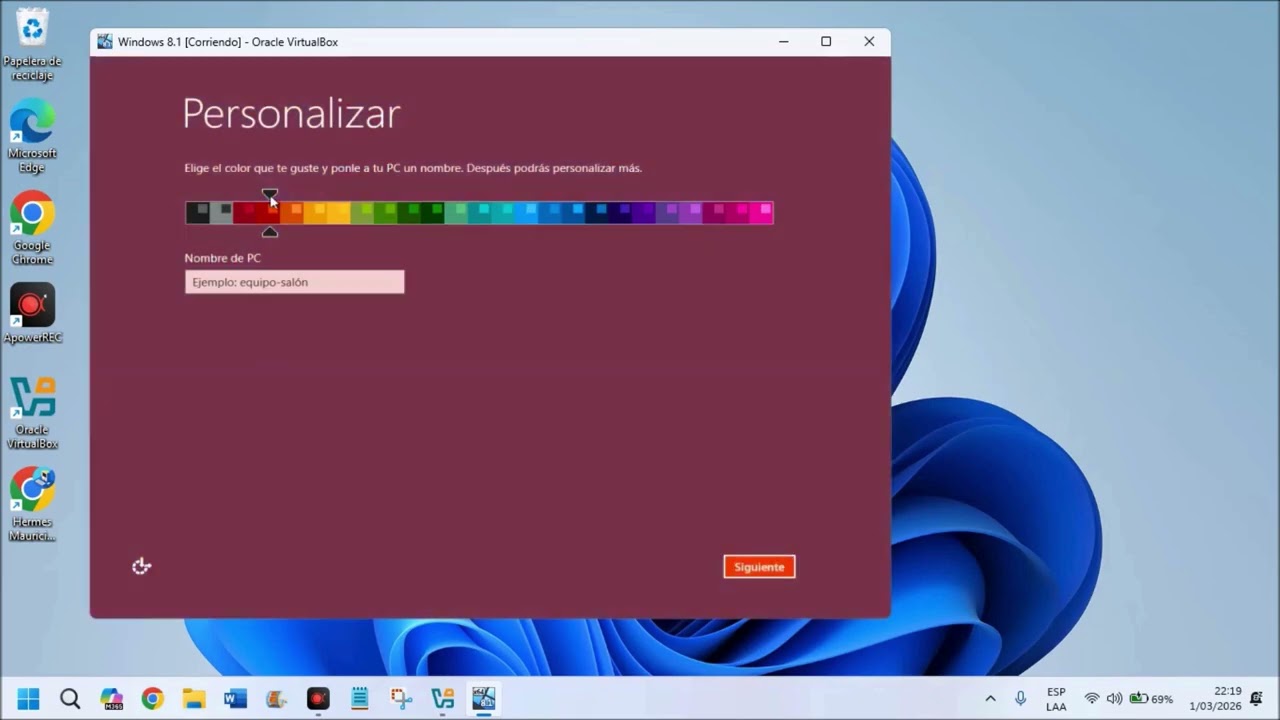
Task: Open Chrome from the taskbar
Action: pyautogui.click(x=152, y=698)
